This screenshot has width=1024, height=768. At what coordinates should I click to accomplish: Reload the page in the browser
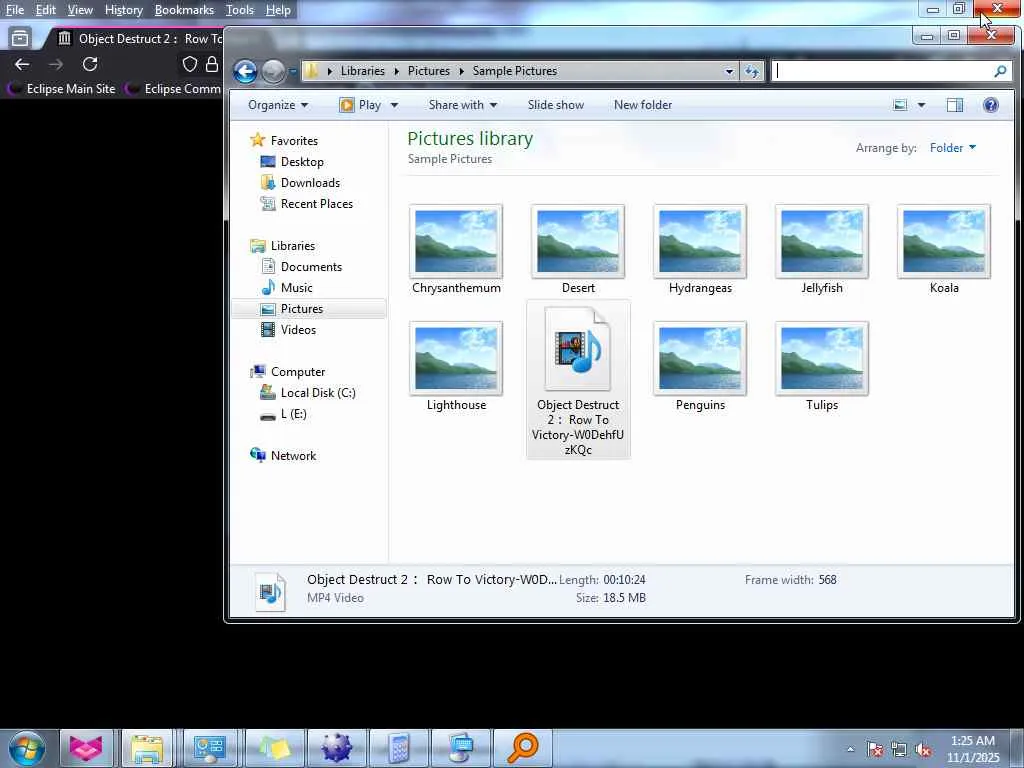click(x=90, y=64)
